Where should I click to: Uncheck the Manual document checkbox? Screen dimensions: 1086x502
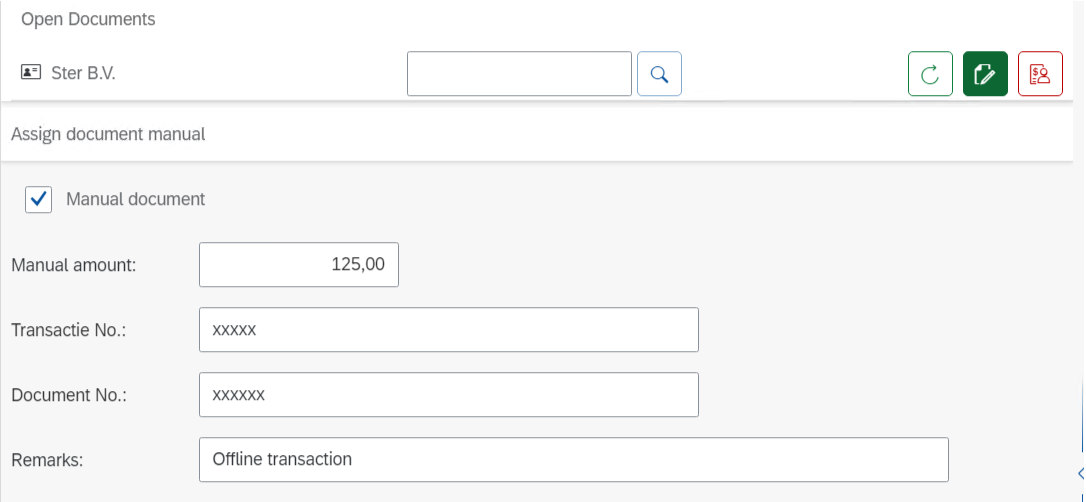tap(39, 199)
